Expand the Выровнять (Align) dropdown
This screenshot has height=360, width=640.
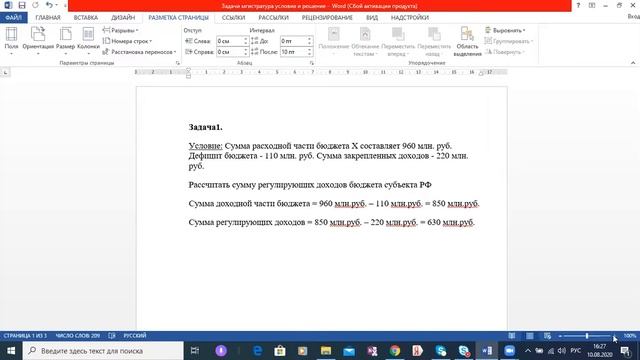tap(505, 30)
